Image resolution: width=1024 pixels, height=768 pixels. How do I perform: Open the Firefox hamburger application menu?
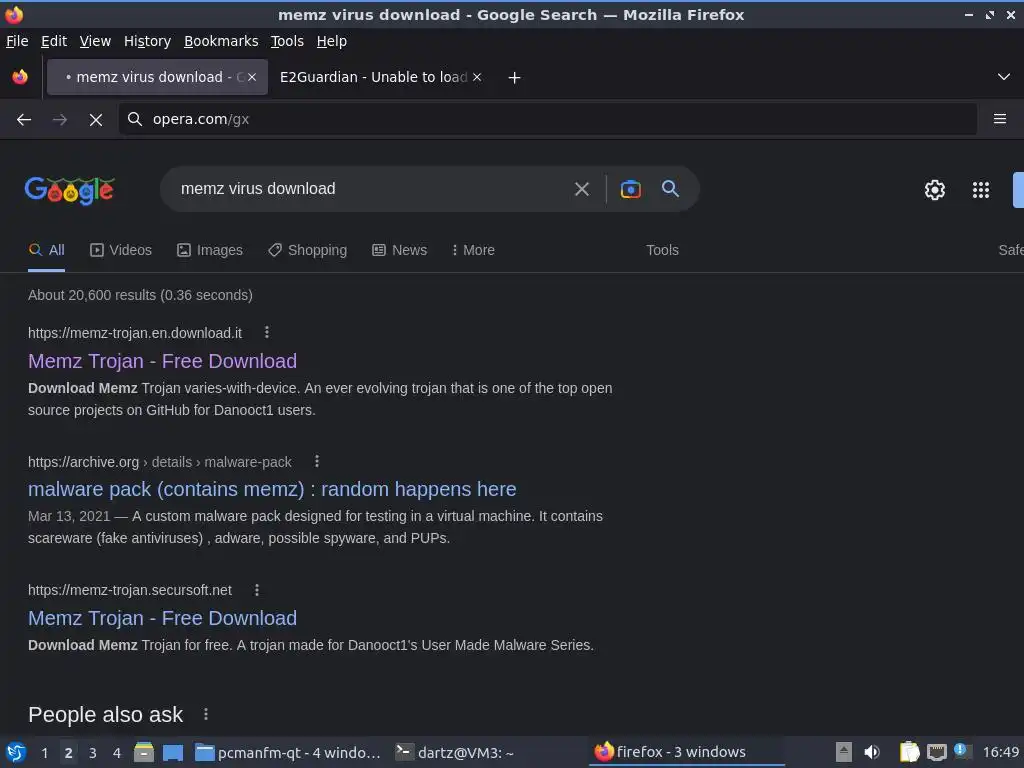[x=999, y=119]
